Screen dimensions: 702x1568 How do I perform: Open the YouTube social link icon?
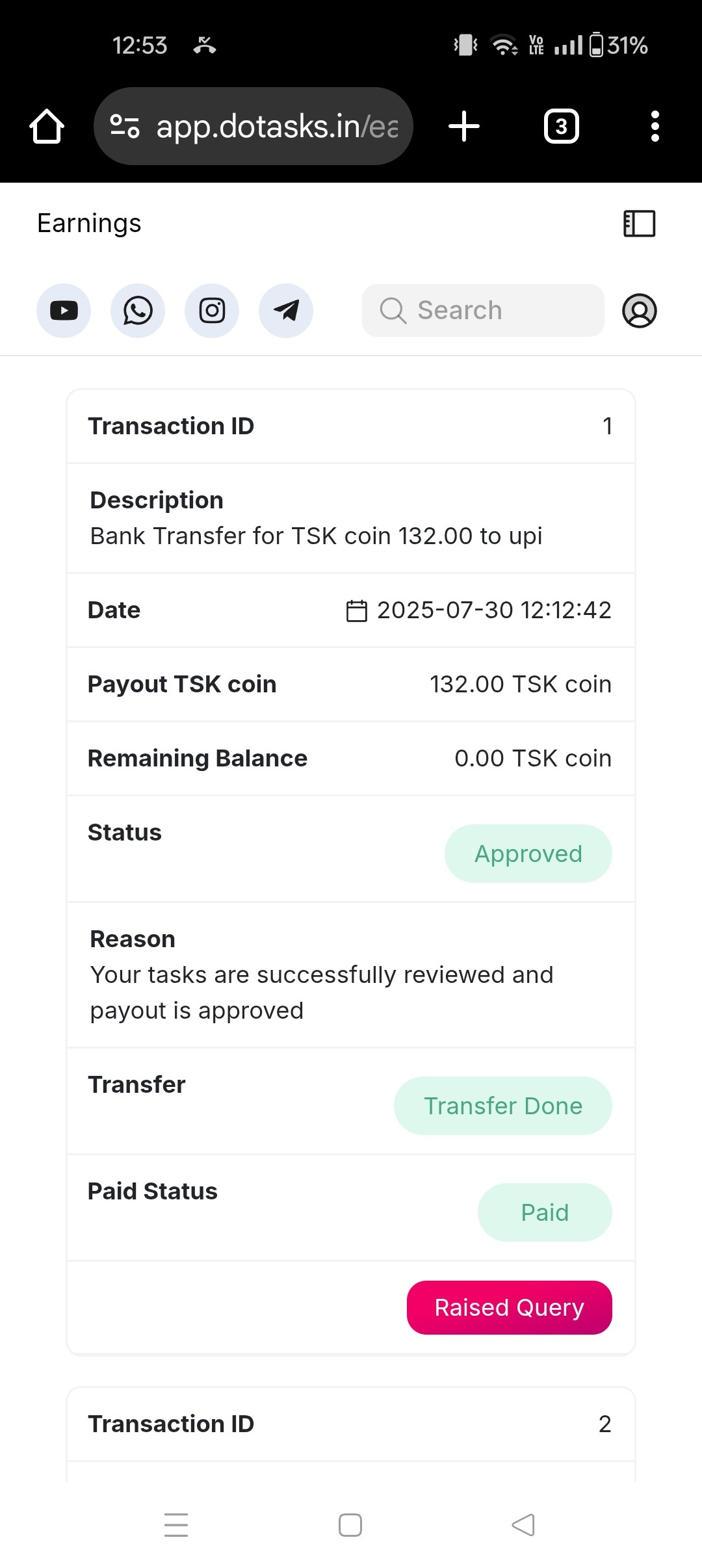tap(64, 311)
